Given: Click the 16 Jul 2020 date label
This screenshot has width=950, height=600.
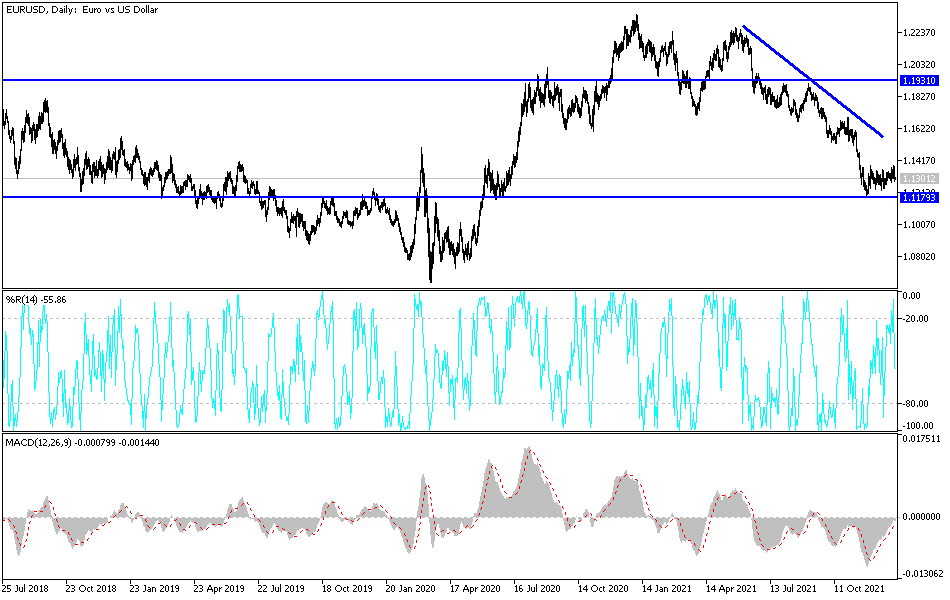Looking at the screenshot, I should [x=537, y=588].
